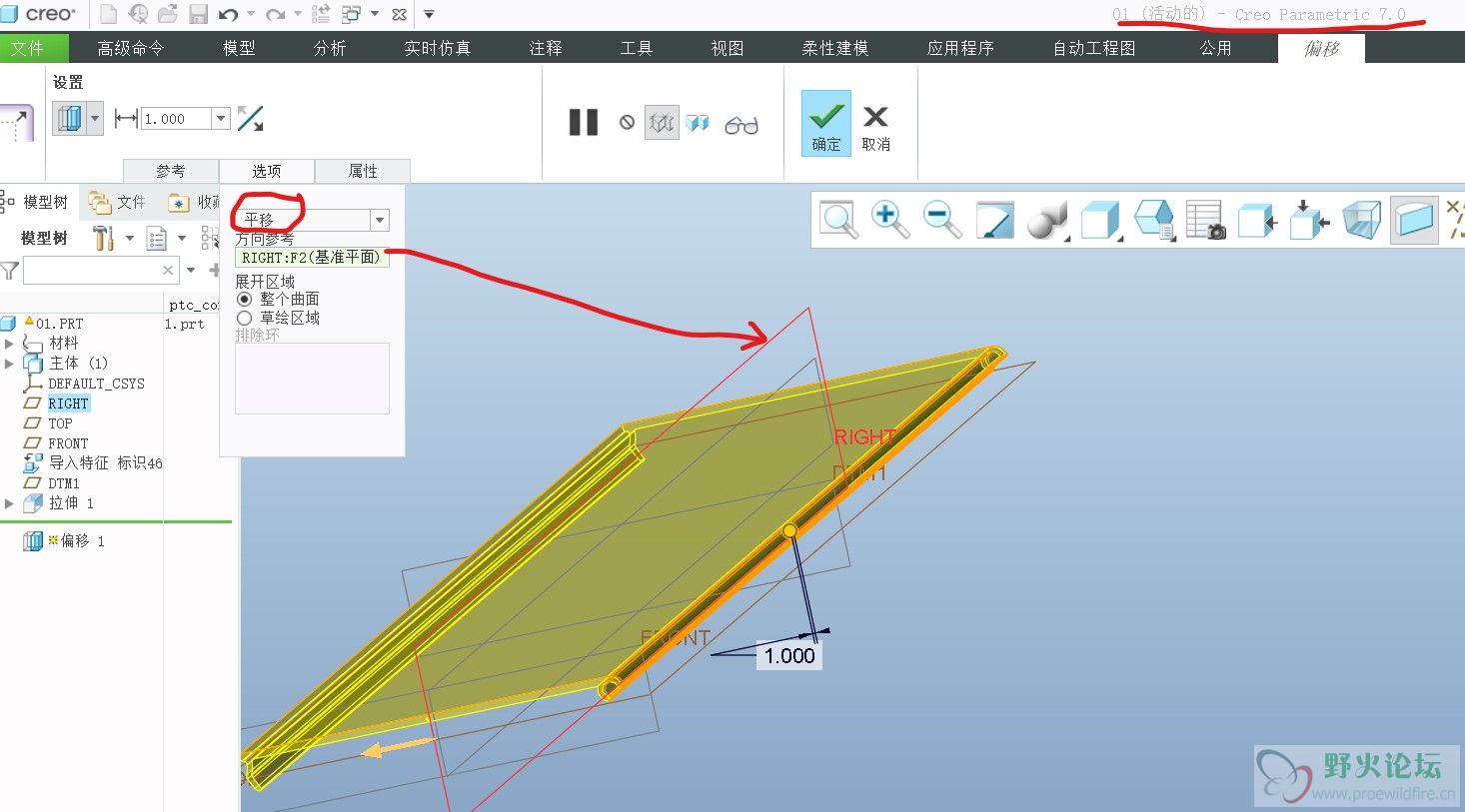Expand the 材料 tree node
The image size is (1465, 812).
[x=9, y=343]
